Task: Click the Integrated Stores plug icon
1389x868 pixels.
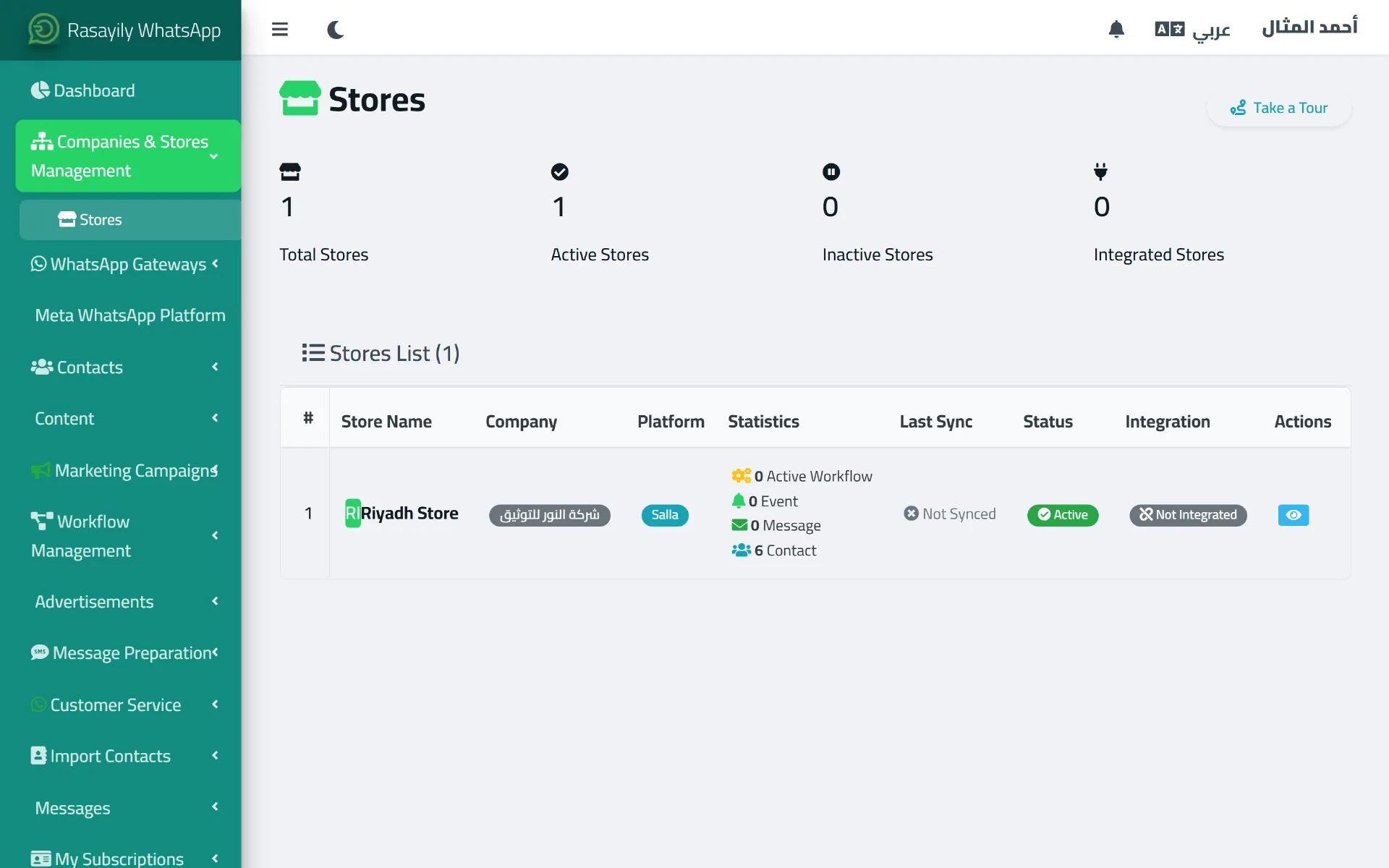Action: 1100,171
